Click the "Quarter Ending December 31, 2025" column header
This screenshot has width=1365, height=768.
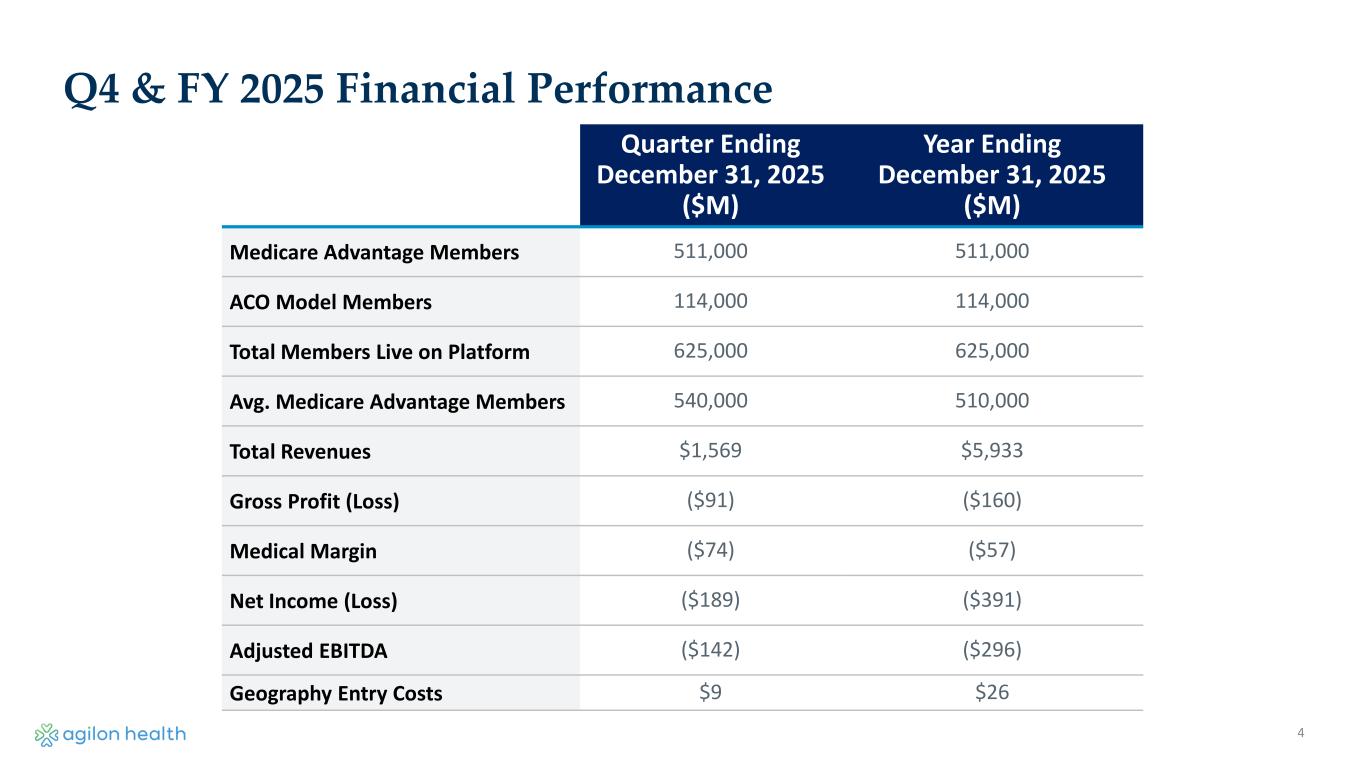point(710,174)
